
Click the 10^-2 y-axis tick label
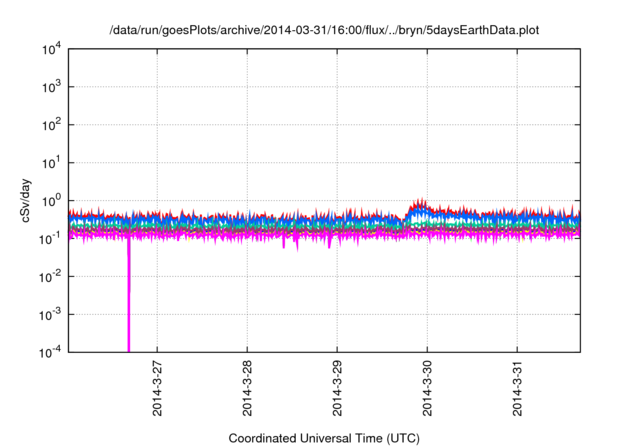50,277
